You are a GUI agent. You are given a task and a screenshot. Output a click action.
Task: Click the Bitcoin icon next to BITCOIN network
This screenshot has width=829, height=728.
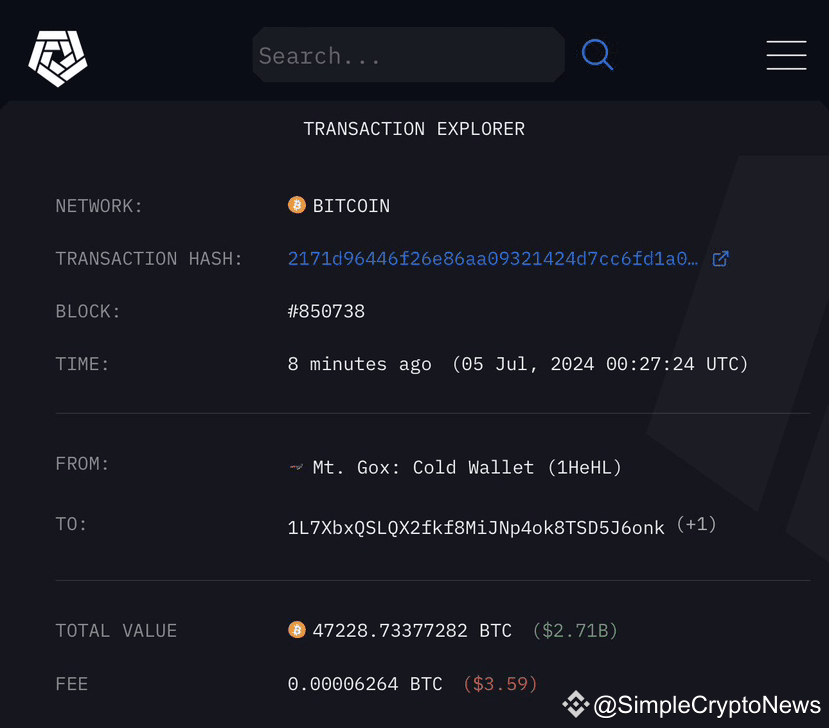(x=297, y=206)
